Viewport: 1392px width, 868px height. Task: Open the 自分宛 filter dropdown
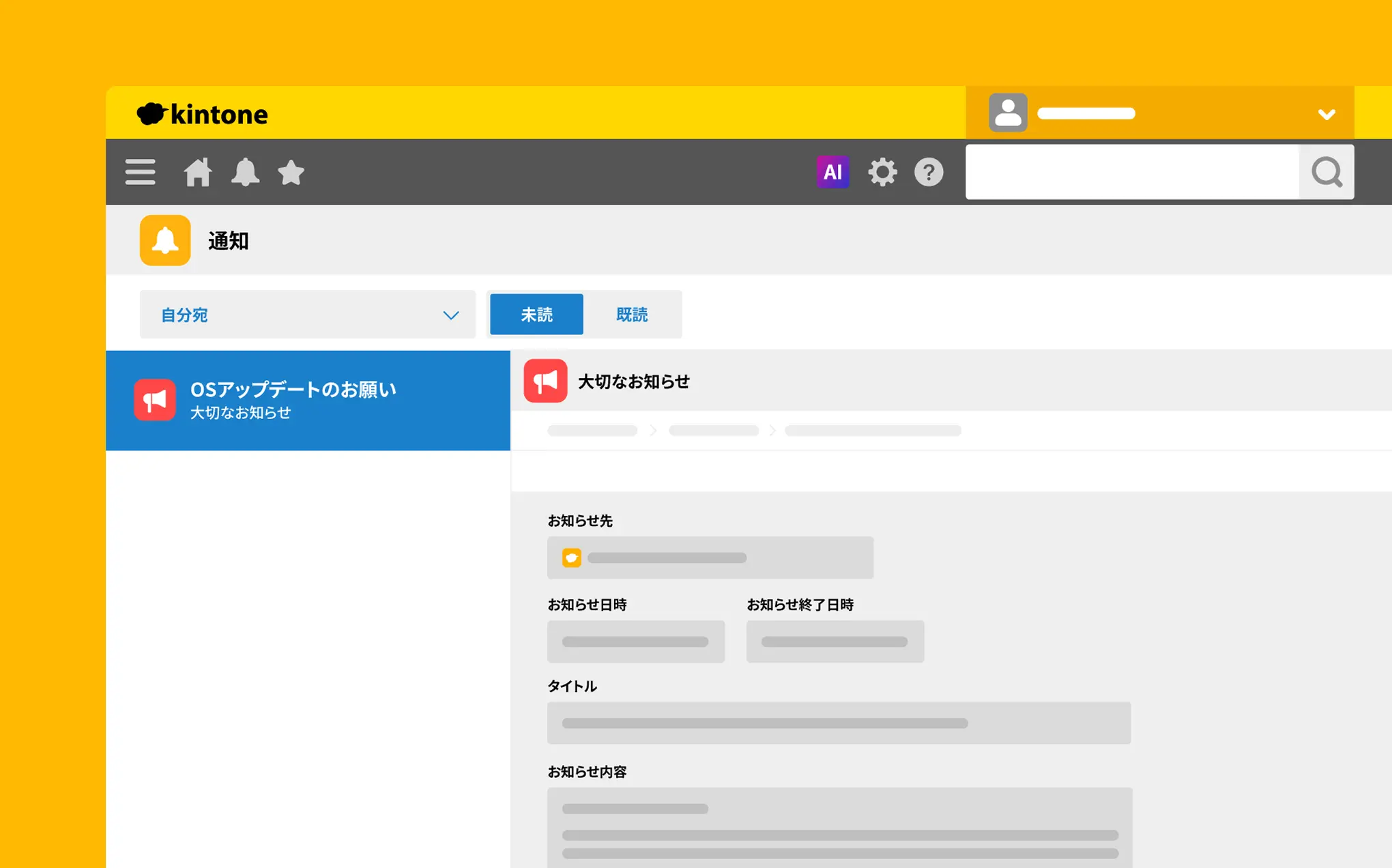click(307, 315)
